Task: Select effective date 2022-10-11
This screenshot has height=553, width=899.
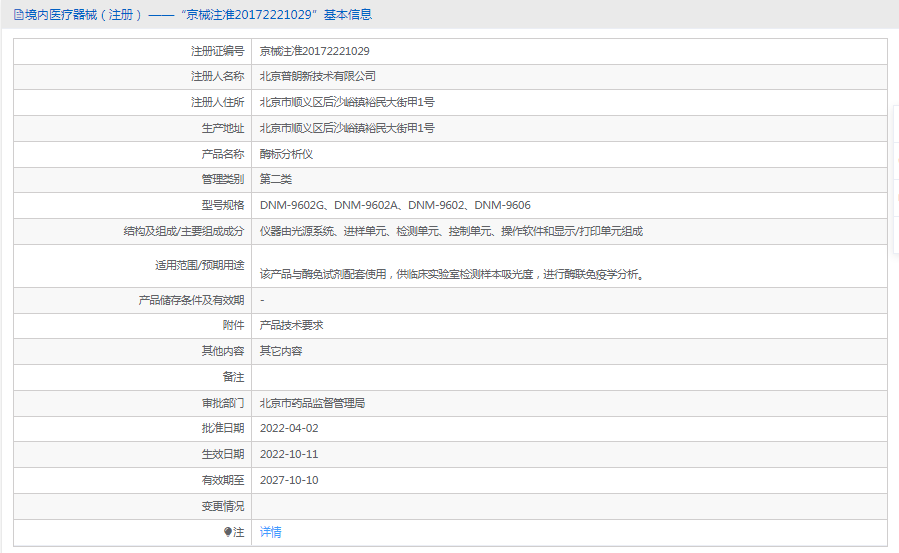Action: click(x=289, y=454)
